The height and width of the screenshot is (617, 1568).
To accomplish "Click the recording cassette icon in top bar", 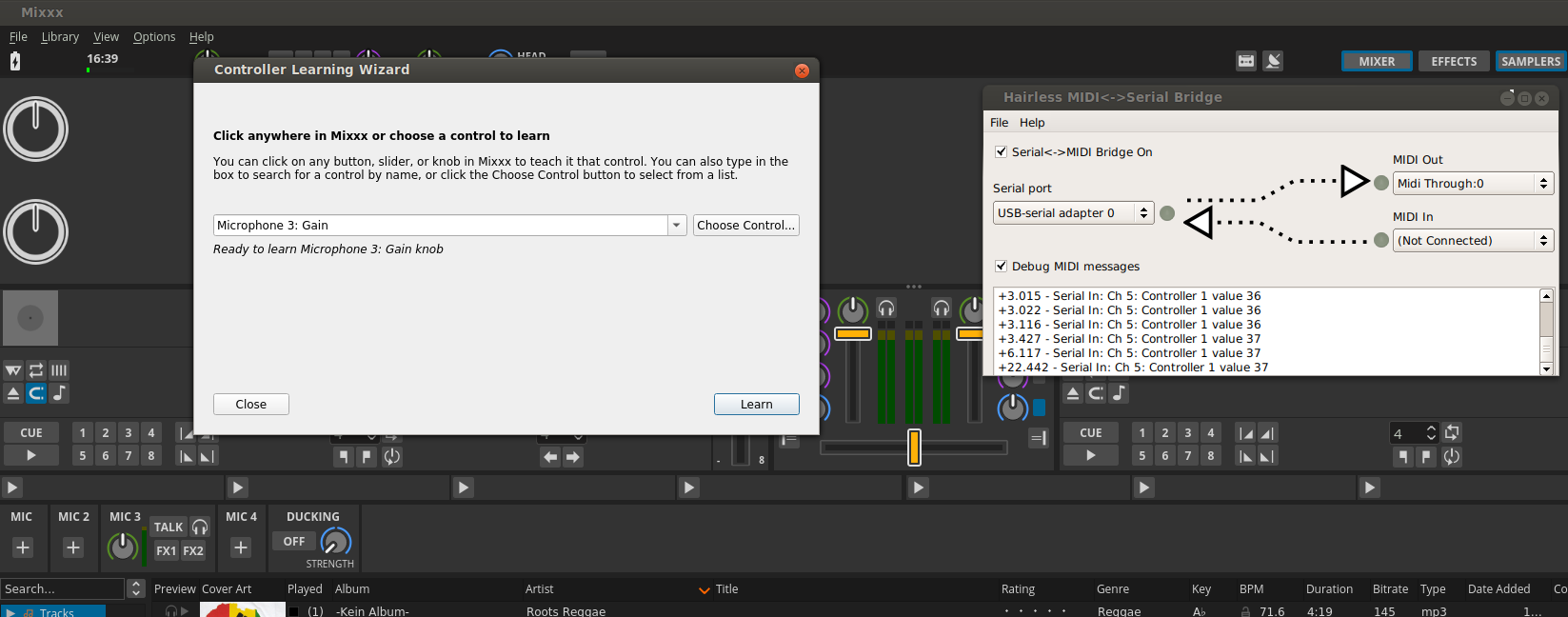I will (1246, 61).
